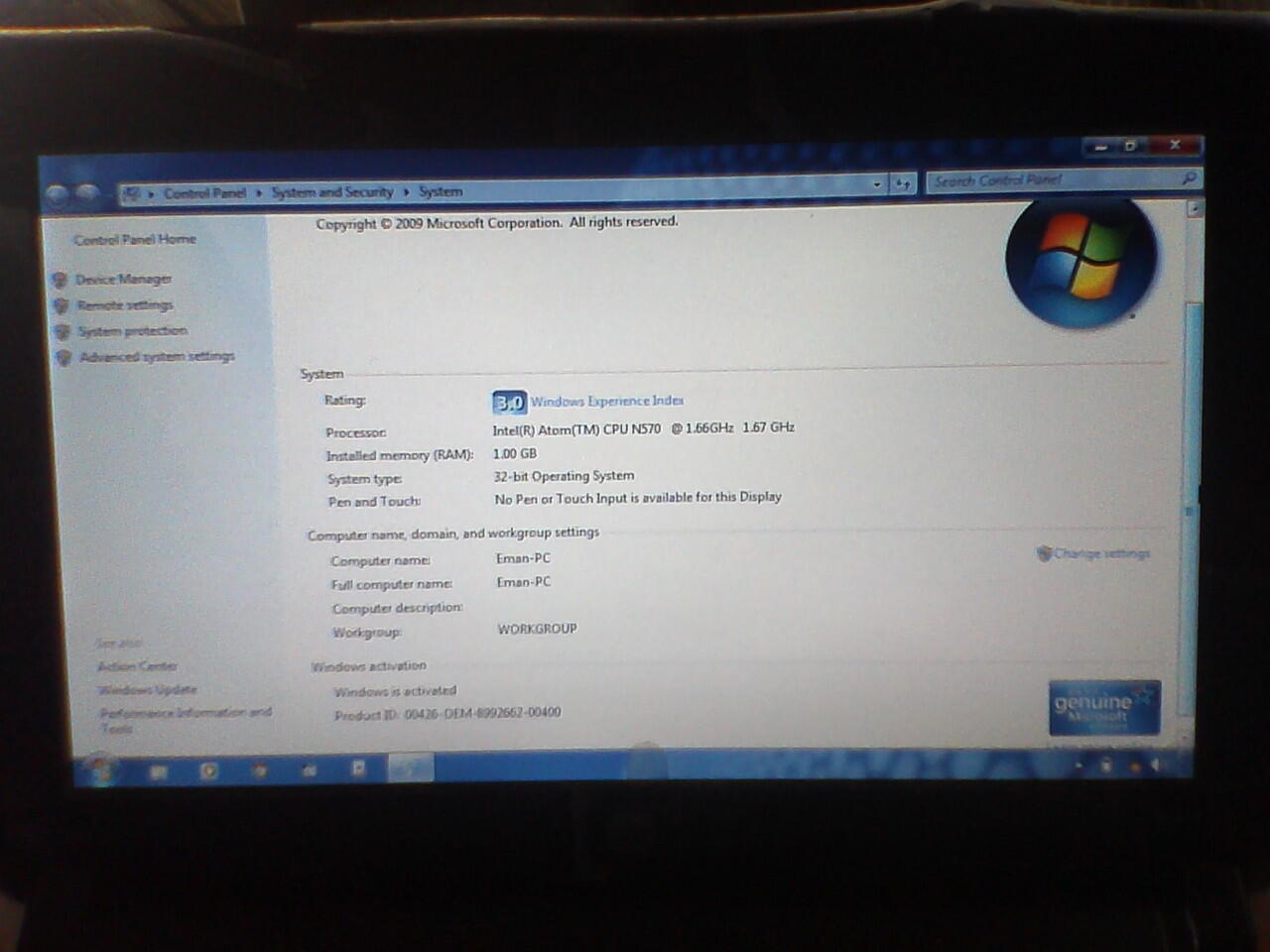Go to Control Panel Home
1270x952 pixels.
tap(135, 239)
